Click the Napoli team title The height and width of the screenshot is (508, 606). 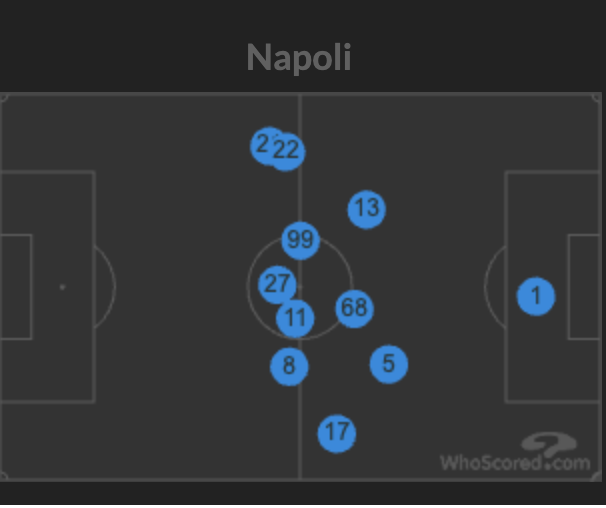pos(299,57)
